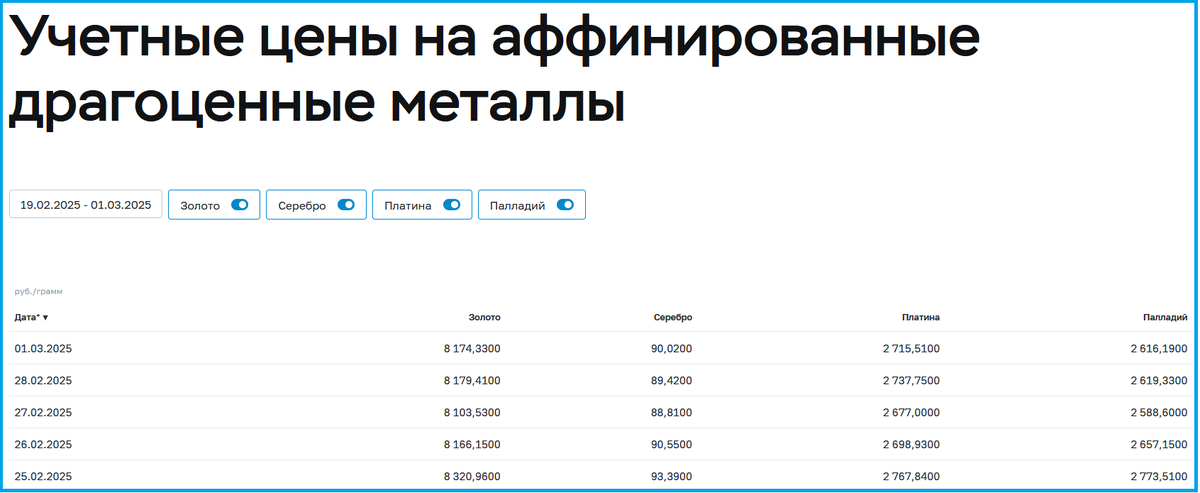This screenshot has height=493, width=1200.
Task: Click platinum price 2 698,9300
Action: (911, 444)
